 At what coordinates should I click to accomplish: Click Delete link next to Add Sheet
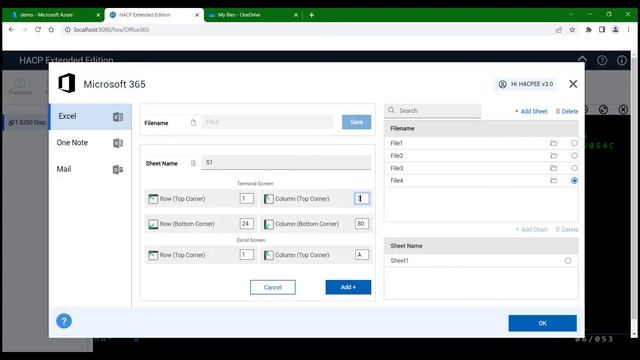[567, 111]
